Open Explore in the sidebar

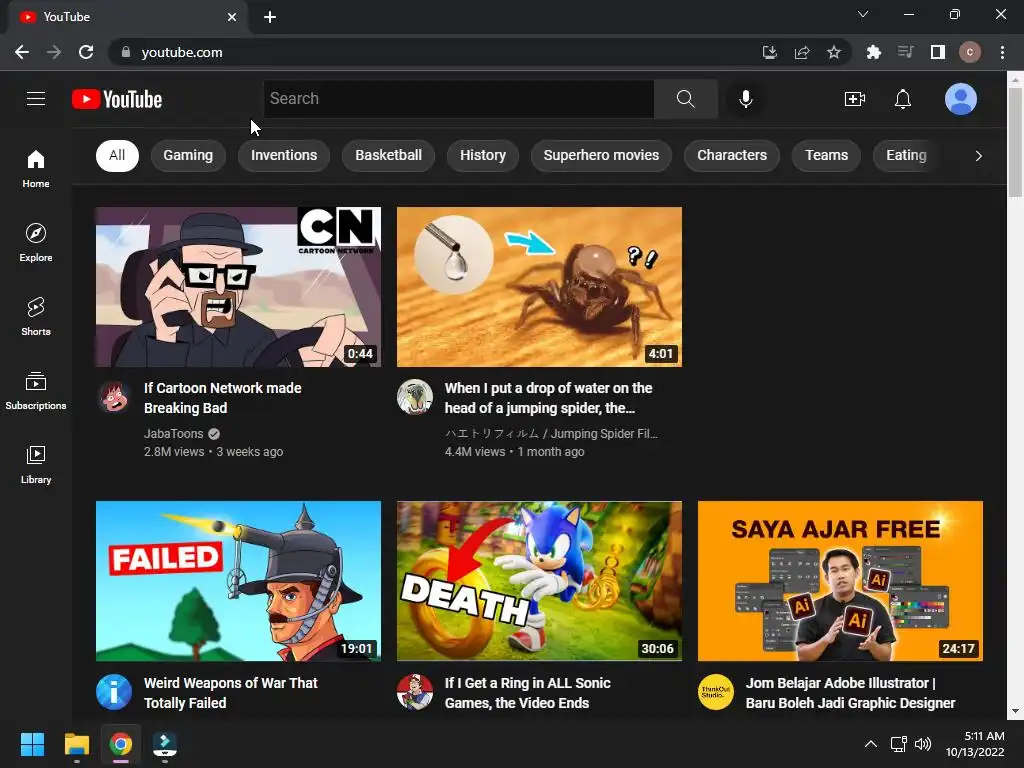(36, 243)
